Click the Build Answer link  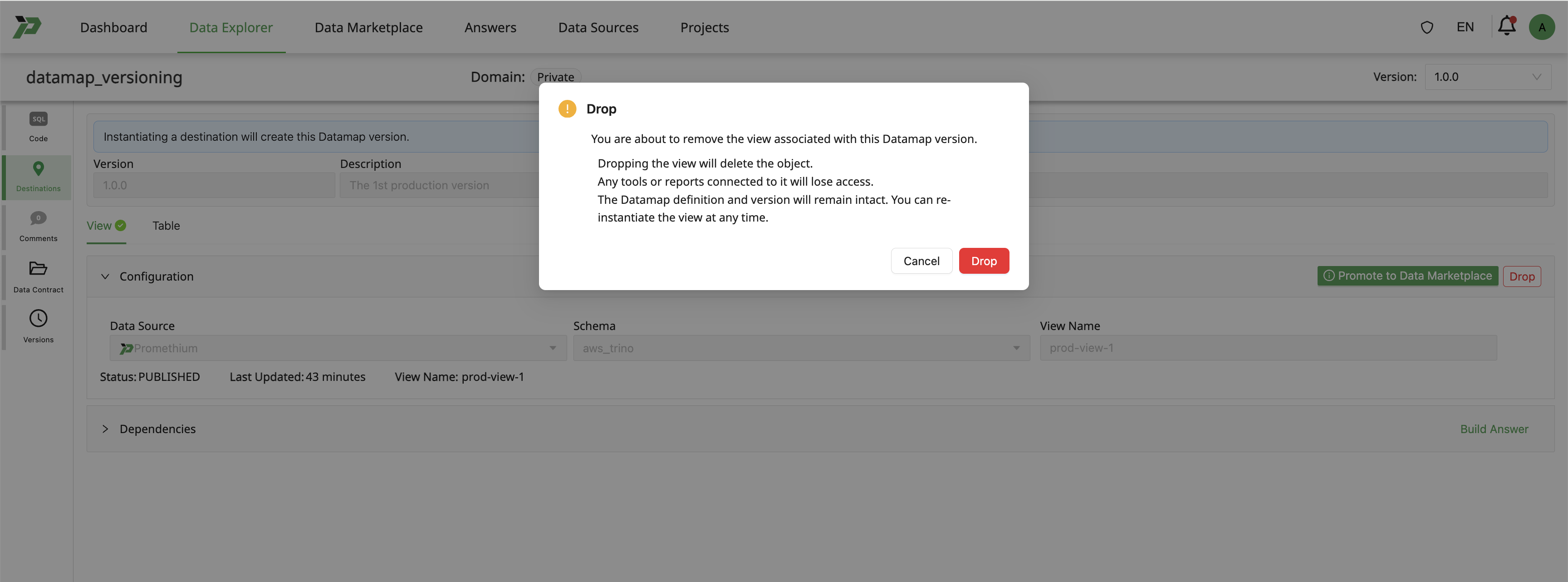pos(1494,429)
